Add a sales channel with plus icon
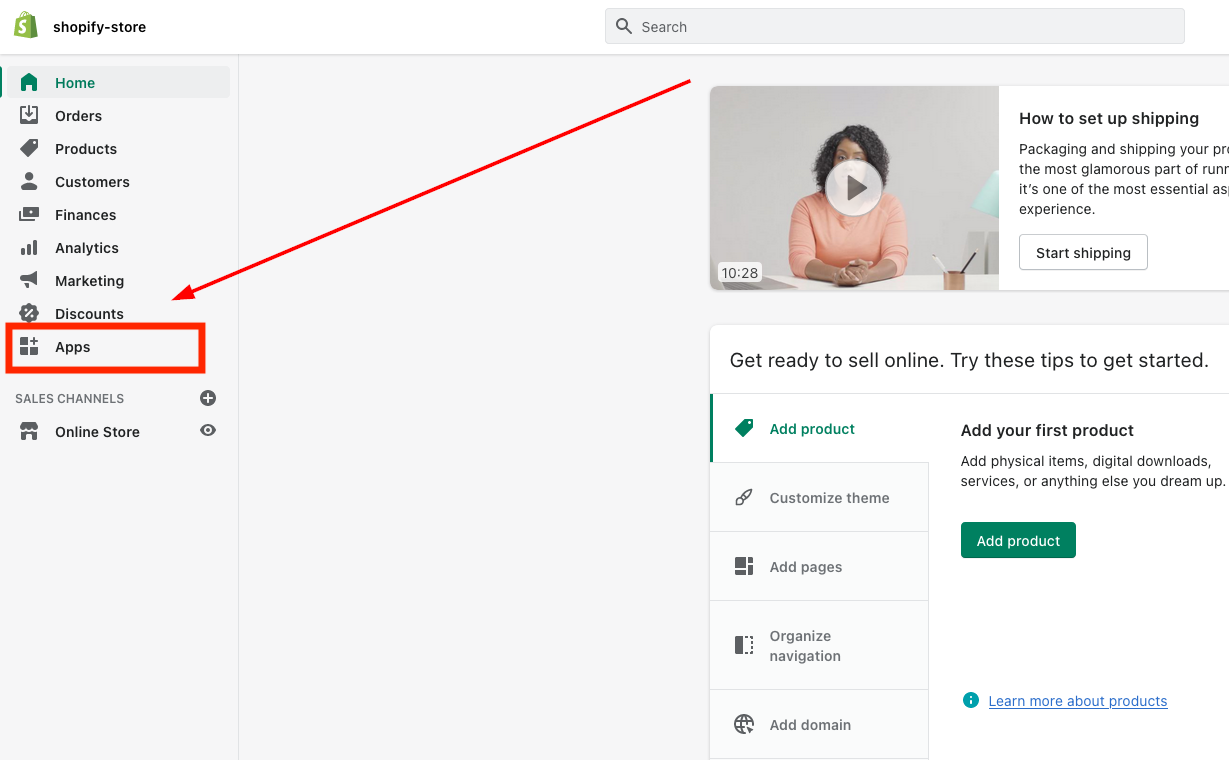Image resolution: width=1229 pixels, height=760 pixels. (208, 398)
